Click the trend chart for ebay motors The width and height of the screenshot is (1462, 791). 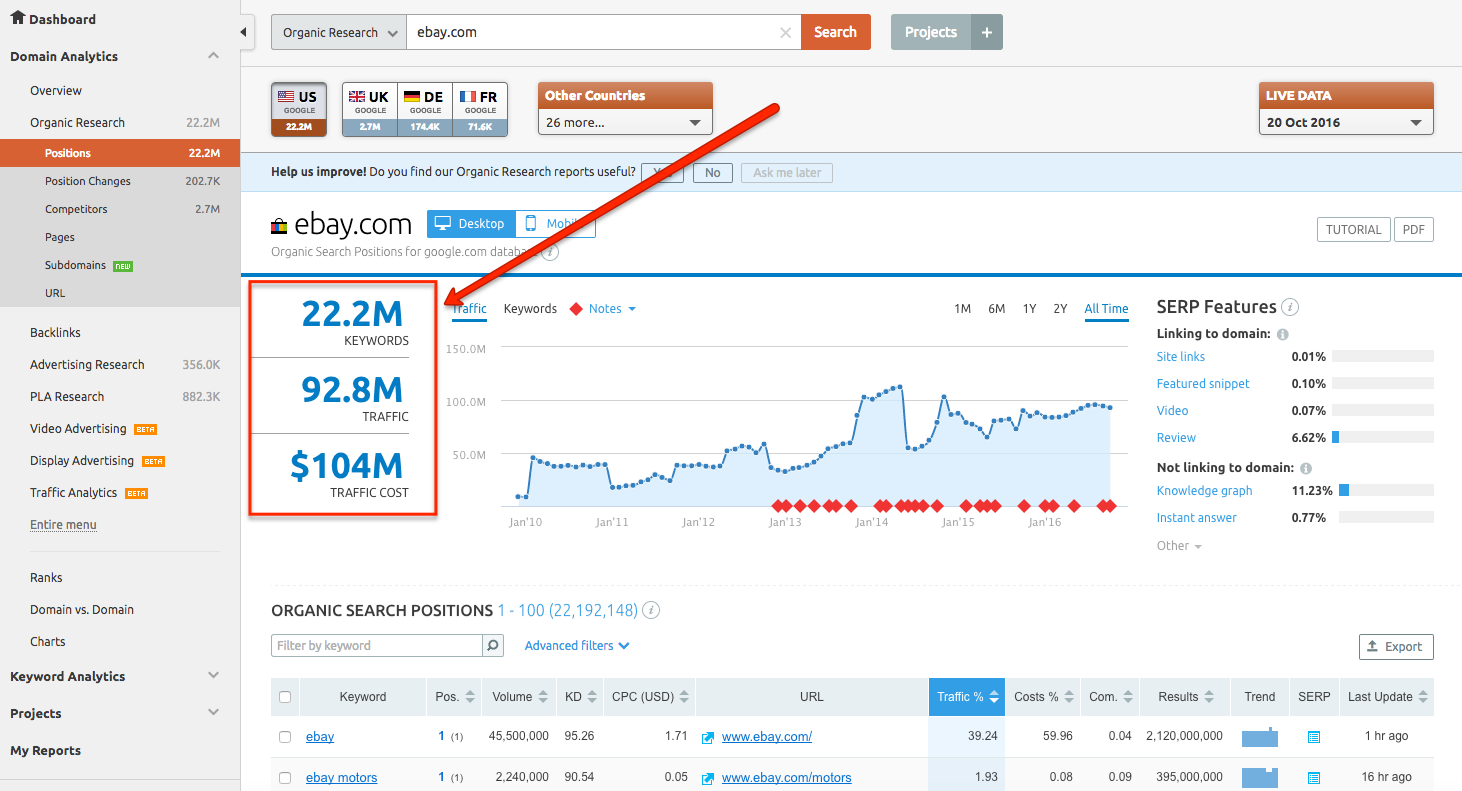coord(1260,777)
